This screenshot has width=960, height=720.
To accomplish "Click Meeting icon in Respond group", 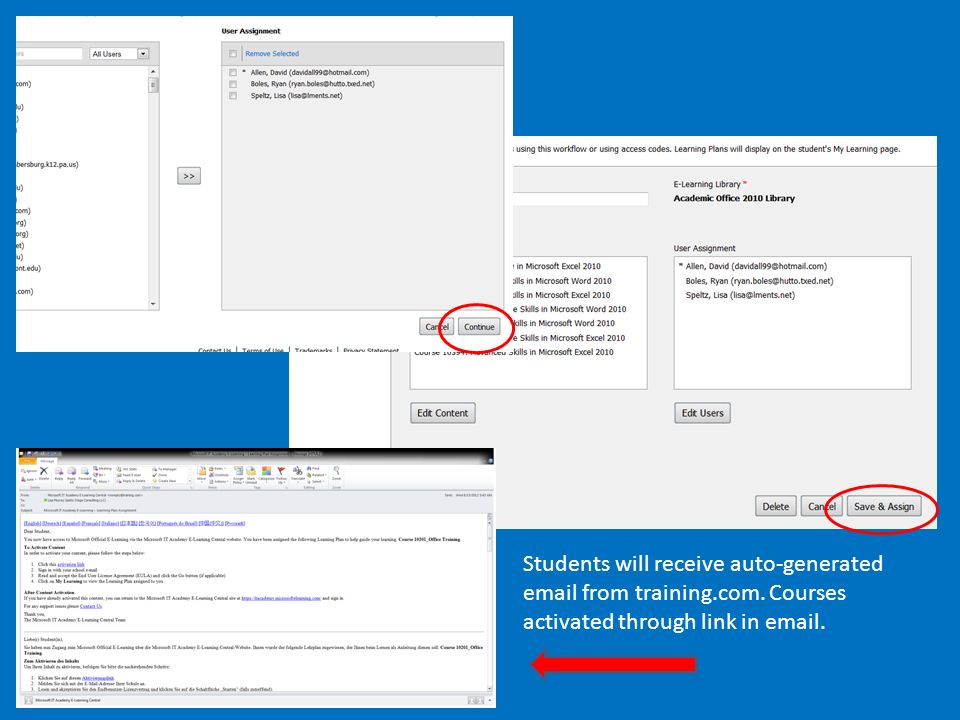I will (102, 468).
